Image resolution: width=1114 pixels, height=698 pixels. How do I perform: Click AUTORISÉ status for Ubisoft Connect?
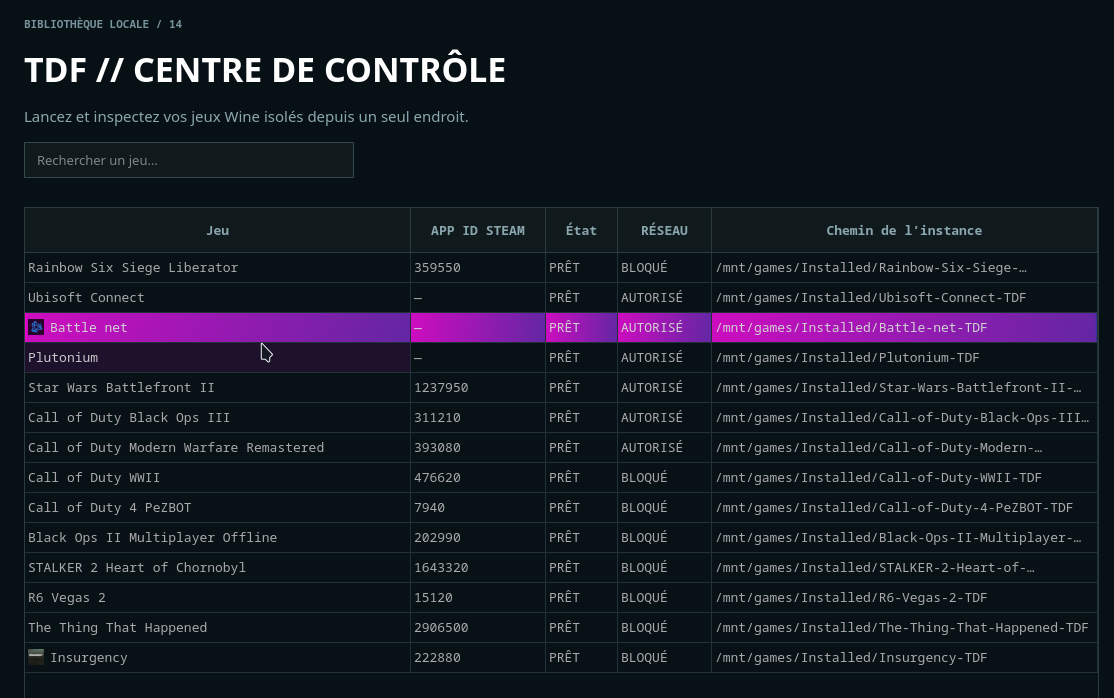pos(652,297)
